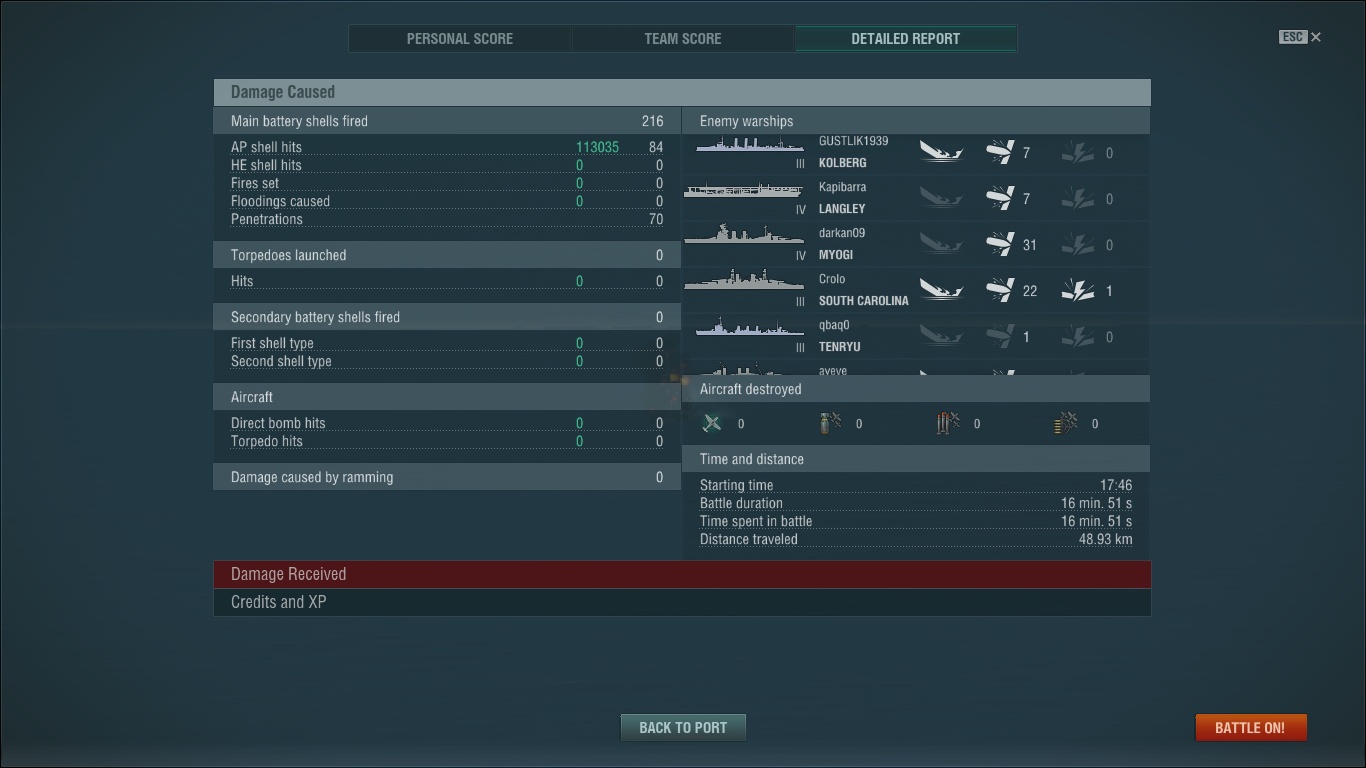
Task: Click the sunk ship icon for Kolberg
Action: [941, 152]
